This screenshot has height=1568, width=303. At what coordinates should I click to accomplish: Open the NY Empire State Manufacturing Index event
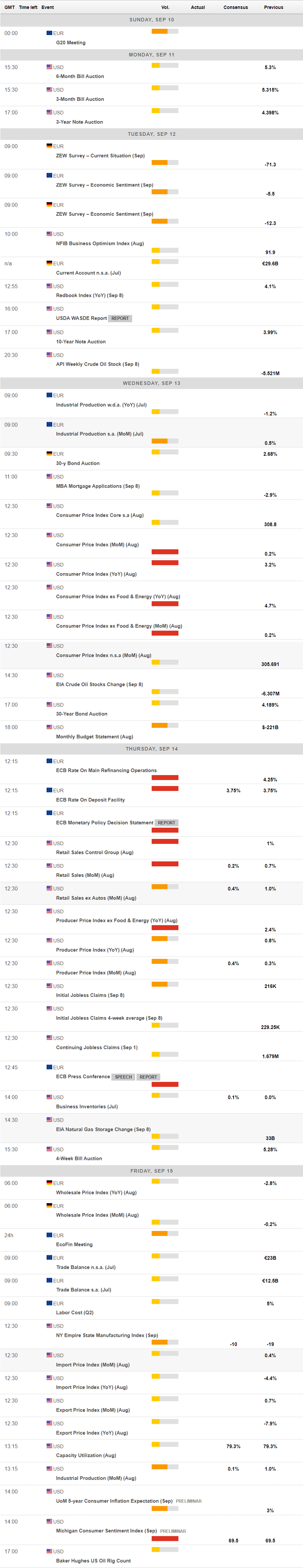click(x=106, y=1336)
